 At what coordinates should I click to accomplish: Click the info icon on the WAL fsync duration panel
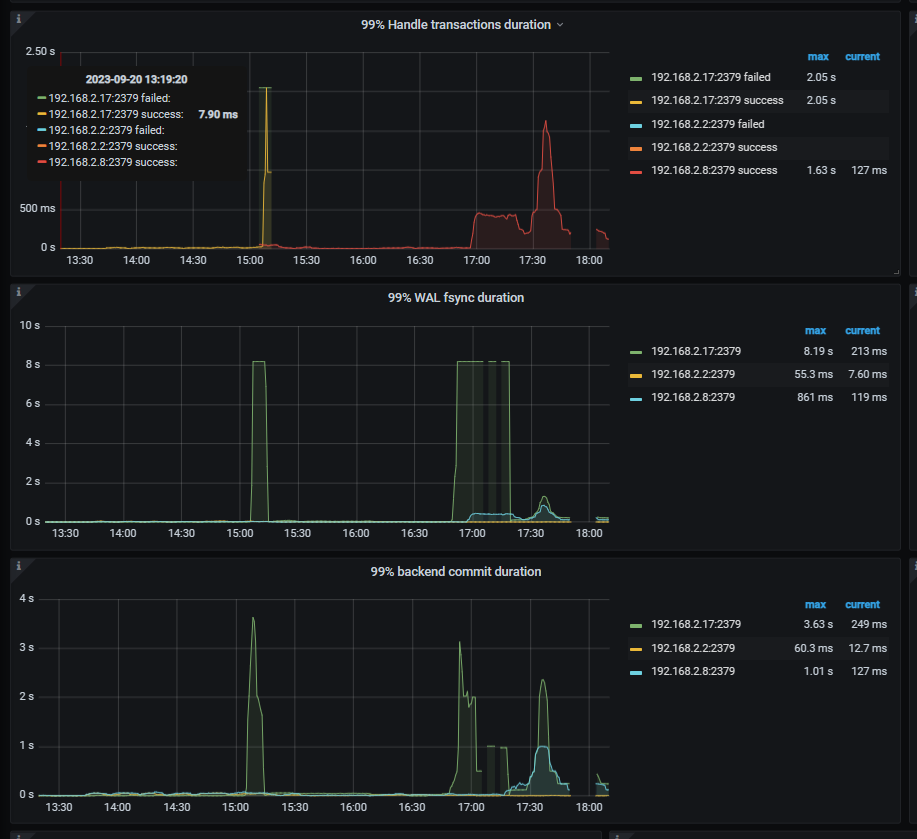click(x=18, y=290)
